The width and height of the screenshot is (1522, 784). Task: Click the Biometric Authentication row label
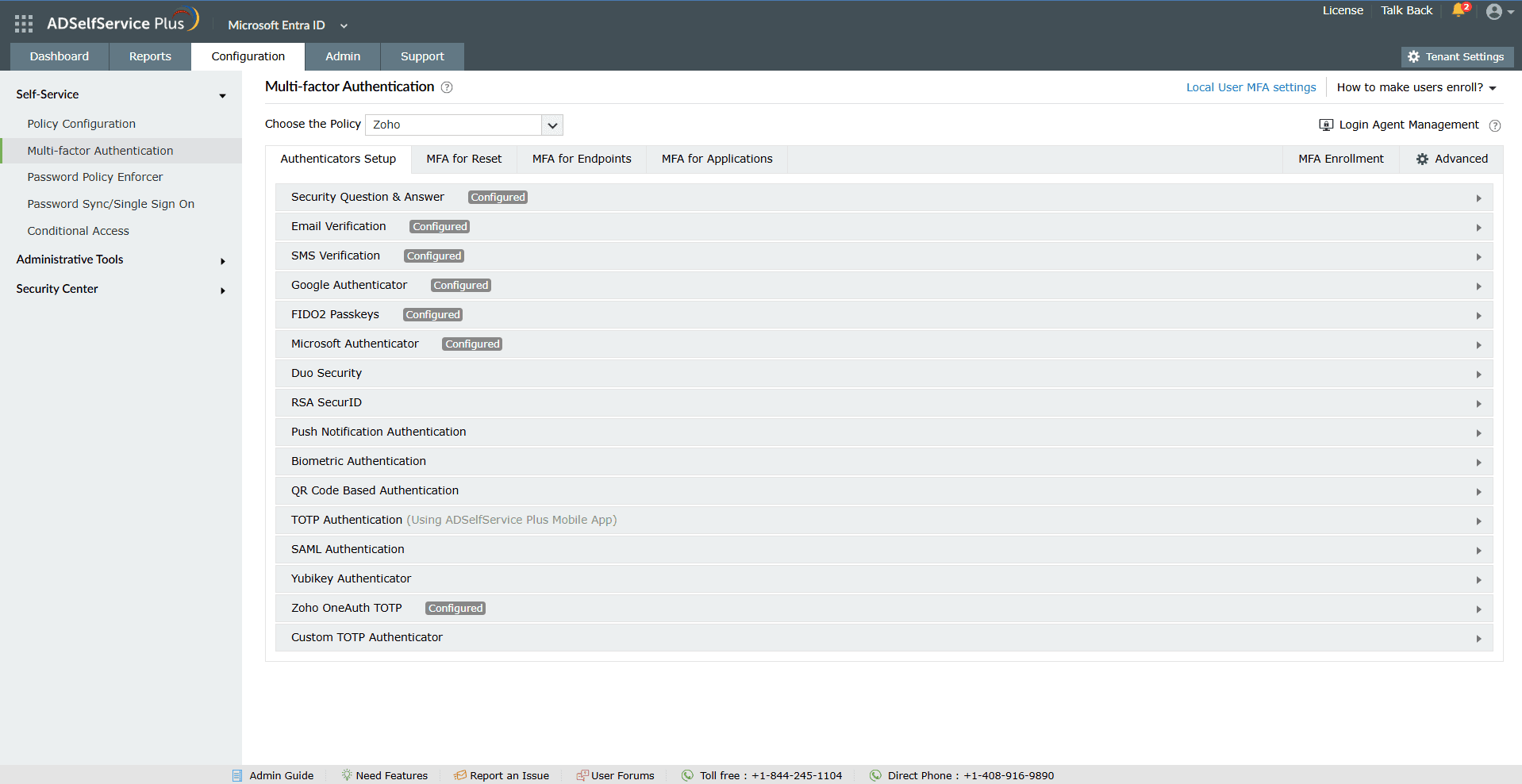point(359,461)
